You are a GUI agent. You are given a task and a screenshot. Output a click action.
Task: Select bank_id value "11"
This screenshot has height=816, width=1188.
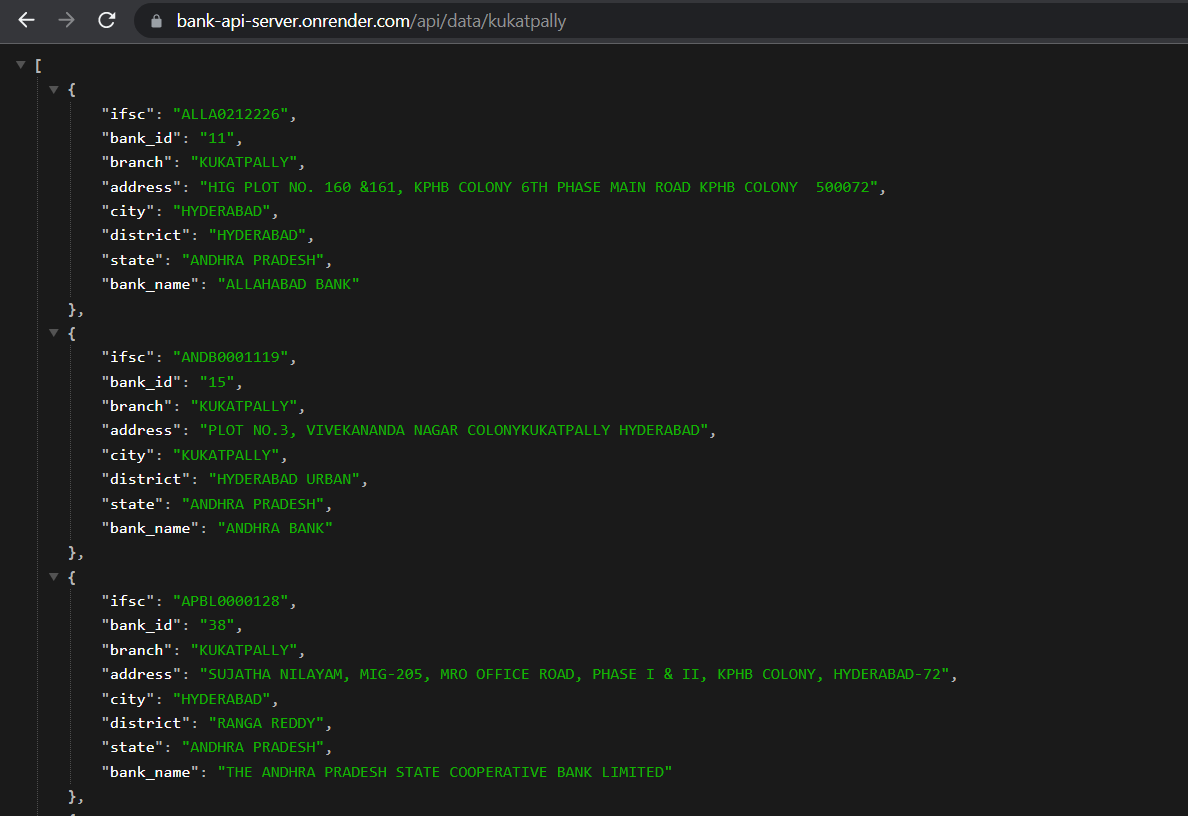[217, 138]
